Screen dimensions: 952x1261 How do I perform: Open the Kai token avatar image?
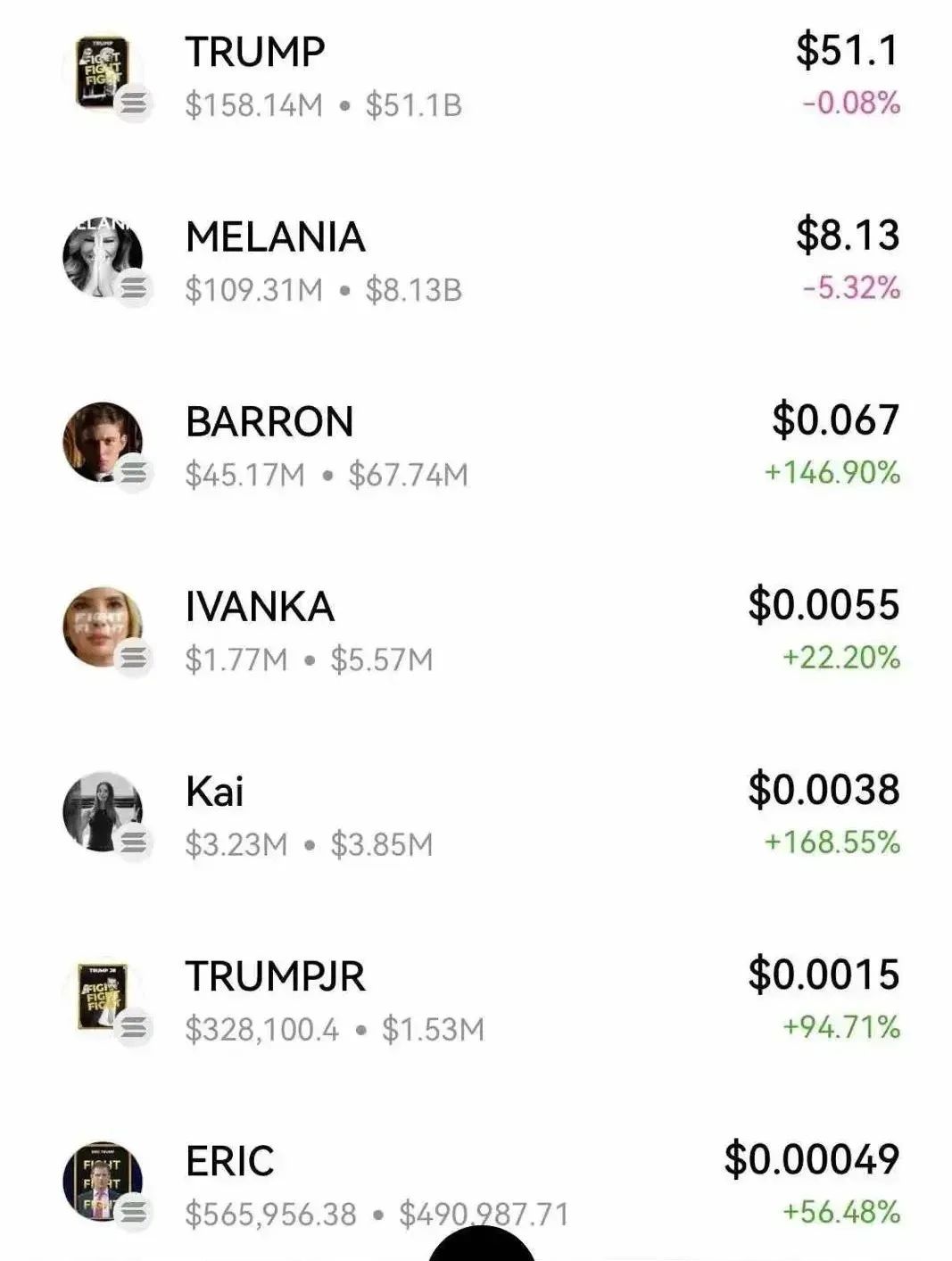[103, 812]
